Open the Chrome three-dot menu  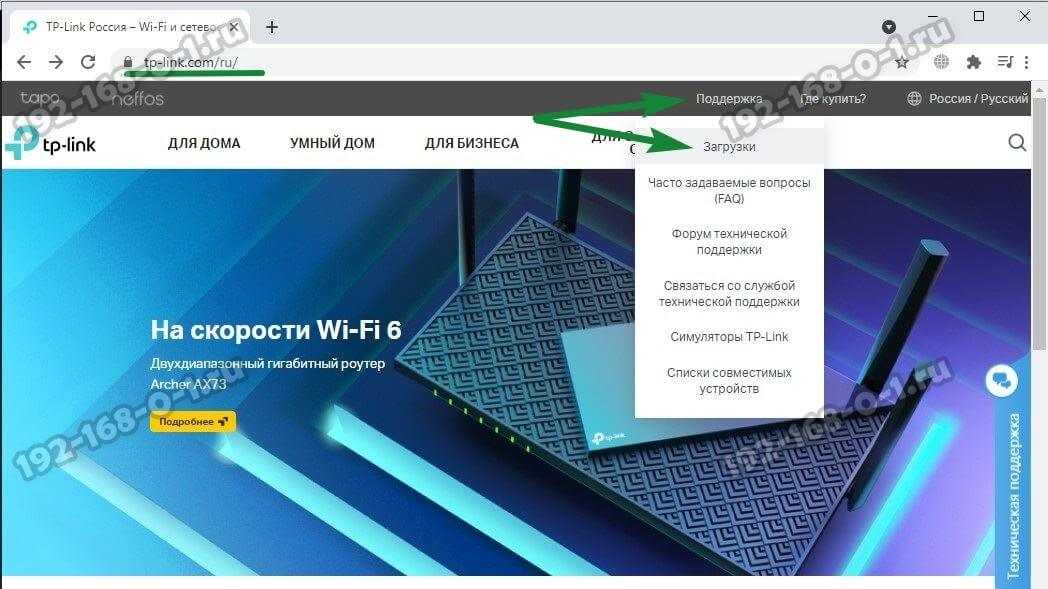(x=1027, y=62)
